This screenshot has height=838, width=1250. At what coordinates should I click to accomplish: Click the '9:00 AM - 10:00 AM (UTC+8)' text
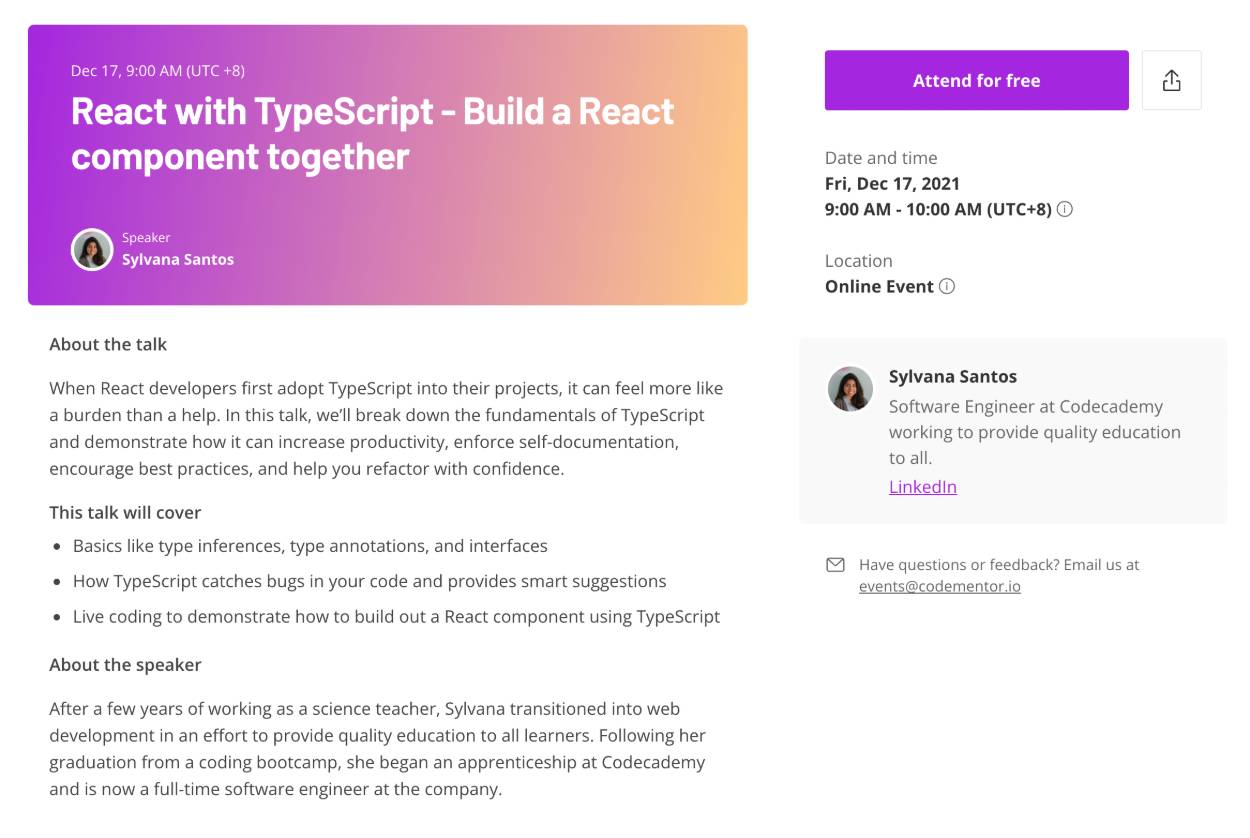938,210
